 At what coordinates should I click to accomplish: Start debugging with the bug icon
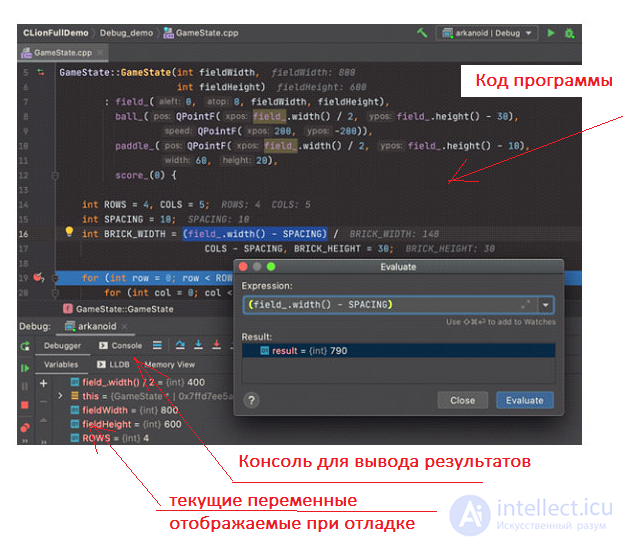569,33
